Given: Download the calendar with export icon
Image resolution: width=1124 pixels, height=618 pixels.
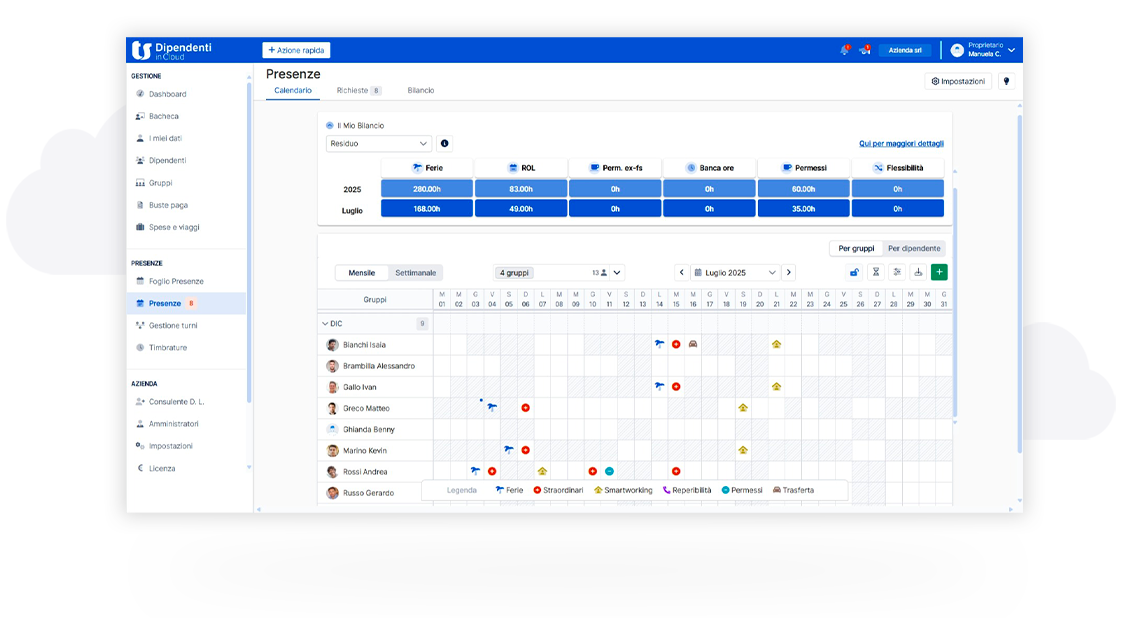Looking at the screenshot, I should pyautogui.click(x=918, y=272).
